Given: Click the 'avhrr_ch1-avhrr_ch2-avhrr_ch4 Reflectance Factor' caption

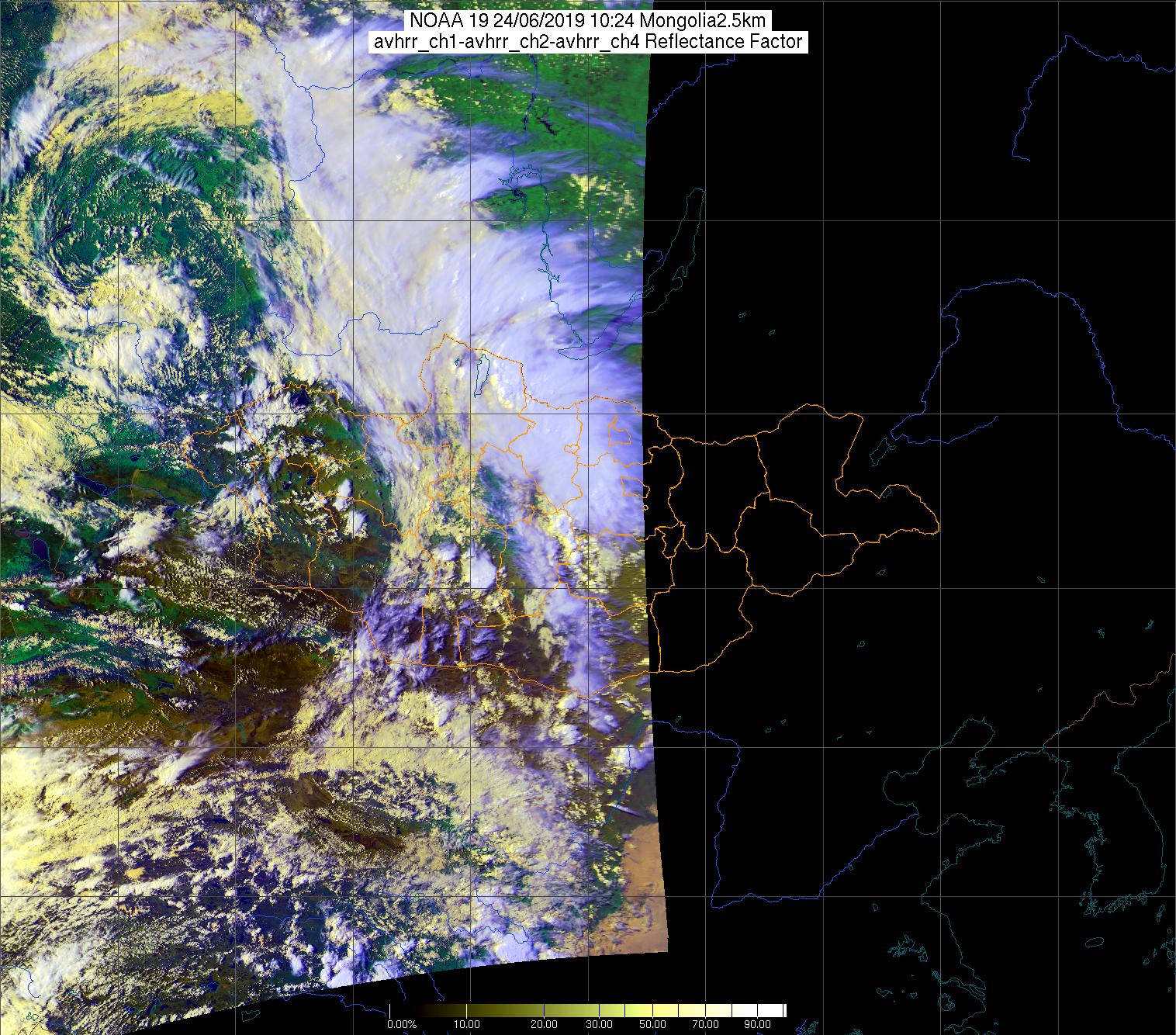Looking at the screenshot, I should (x=588, y=43).
